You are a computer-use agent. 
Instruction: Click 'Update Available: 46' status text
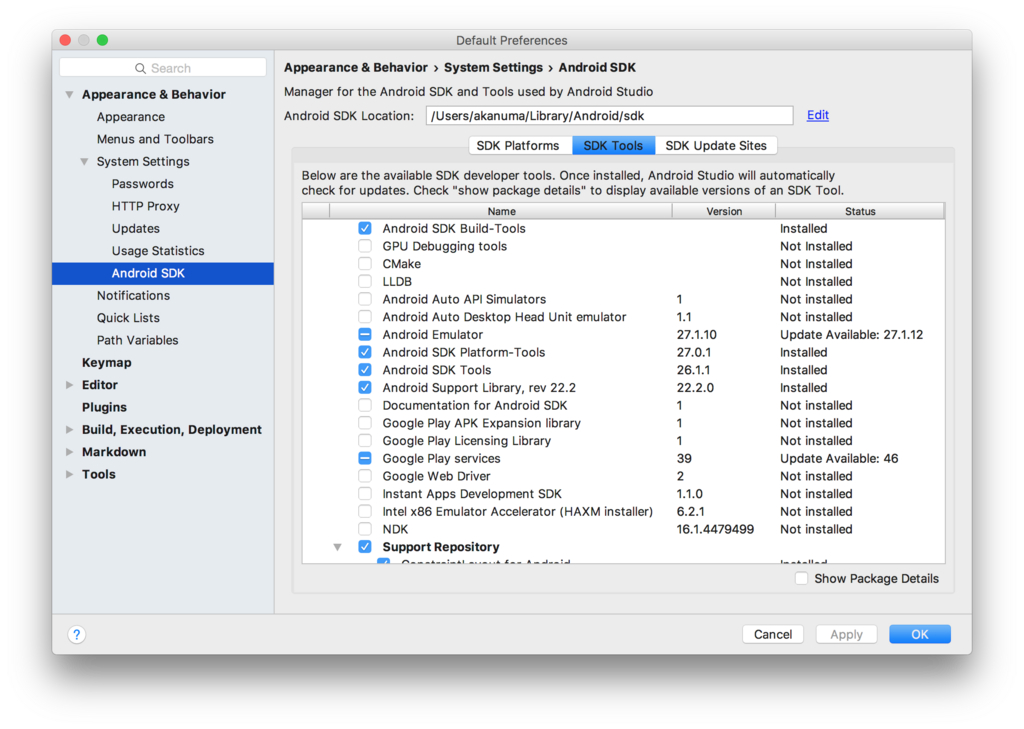[839, 459]
